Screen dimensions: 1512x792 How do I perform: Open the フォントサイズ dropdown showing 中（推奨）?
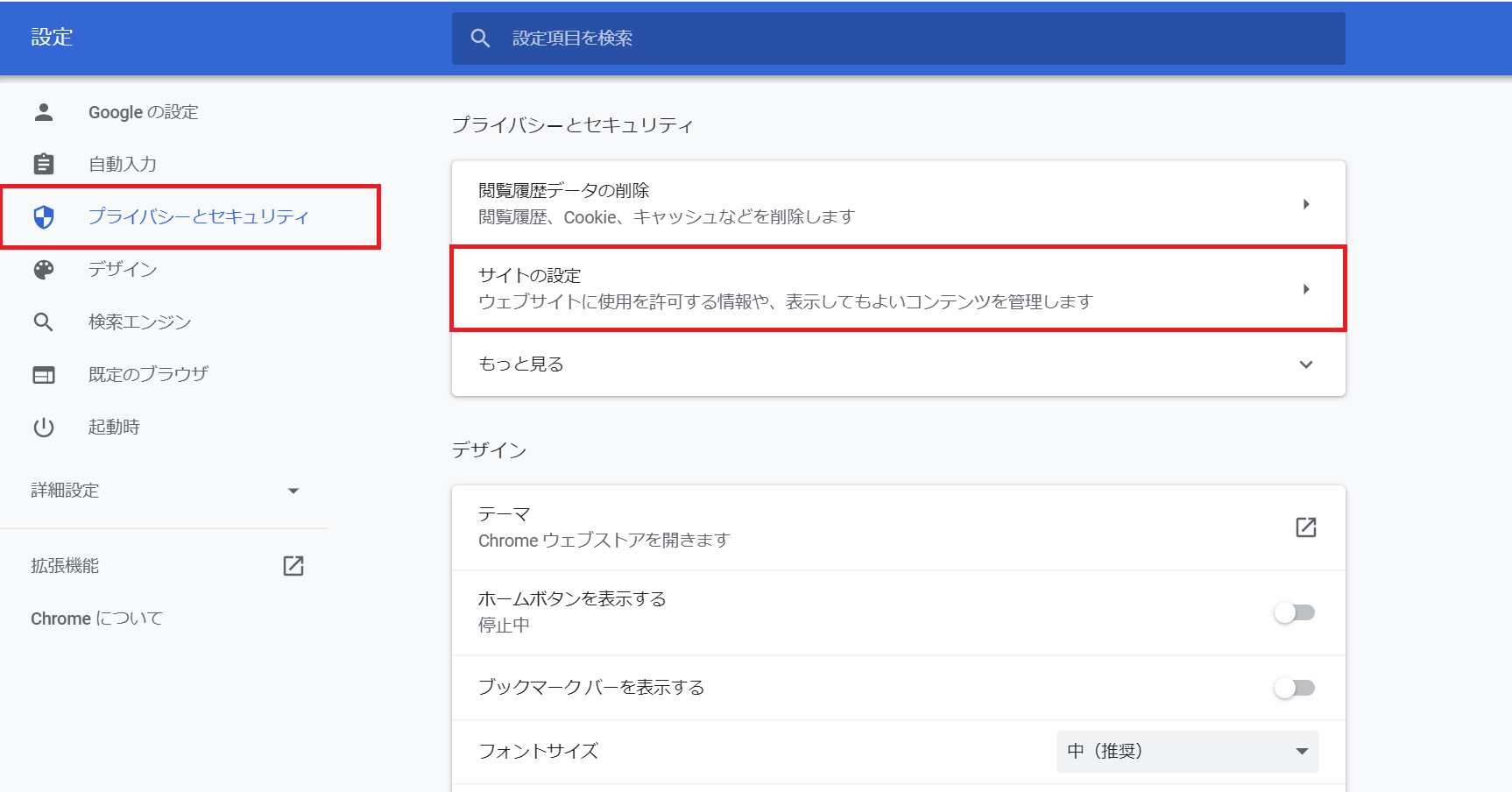tap(1186, 751)
